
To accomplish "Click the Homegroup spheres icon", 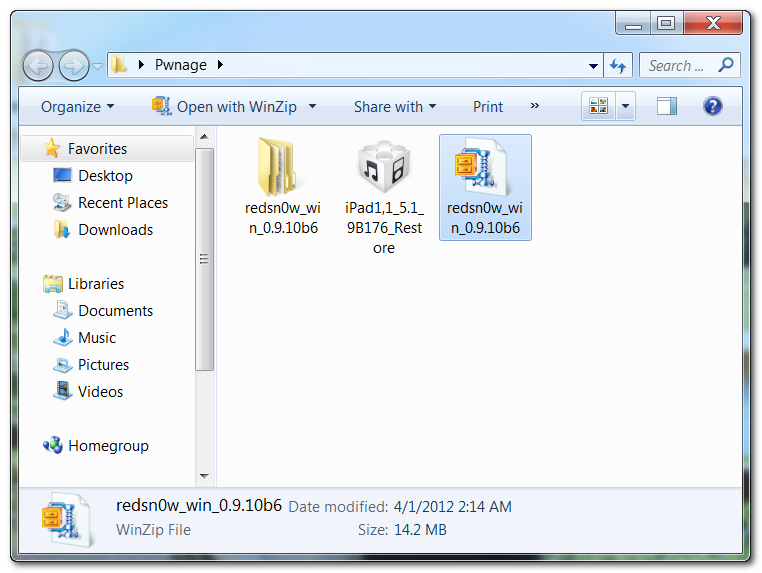I will [x=53, y=445].
